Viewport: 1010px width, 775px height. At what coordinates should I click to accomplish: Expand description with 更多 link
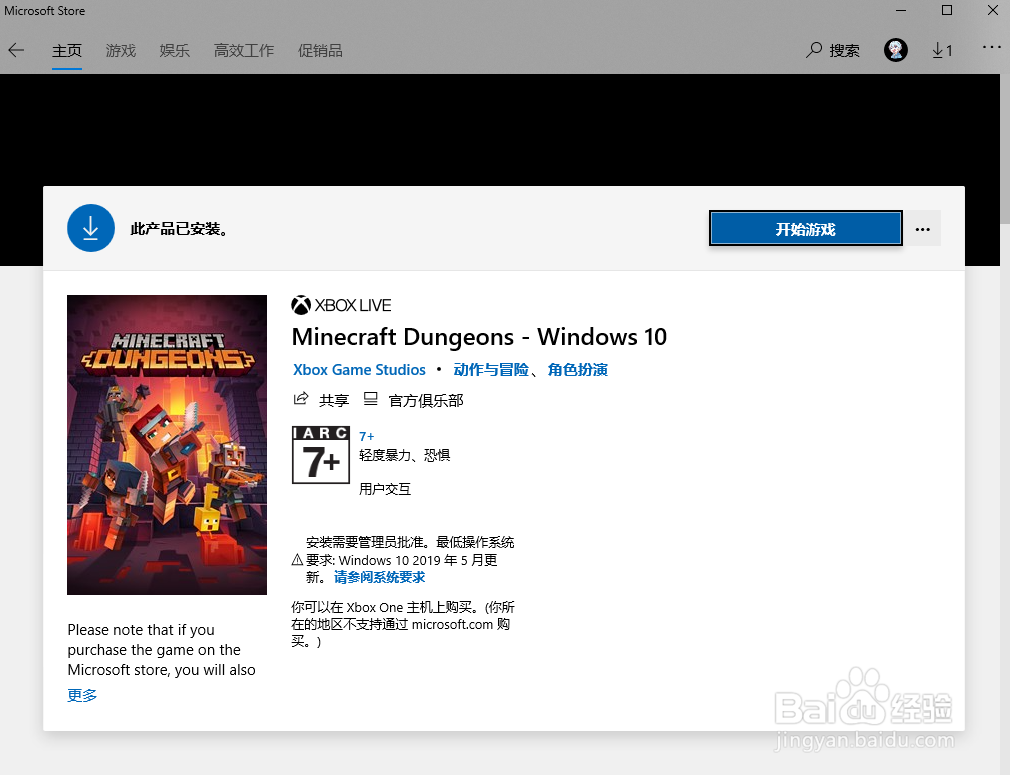82,695
